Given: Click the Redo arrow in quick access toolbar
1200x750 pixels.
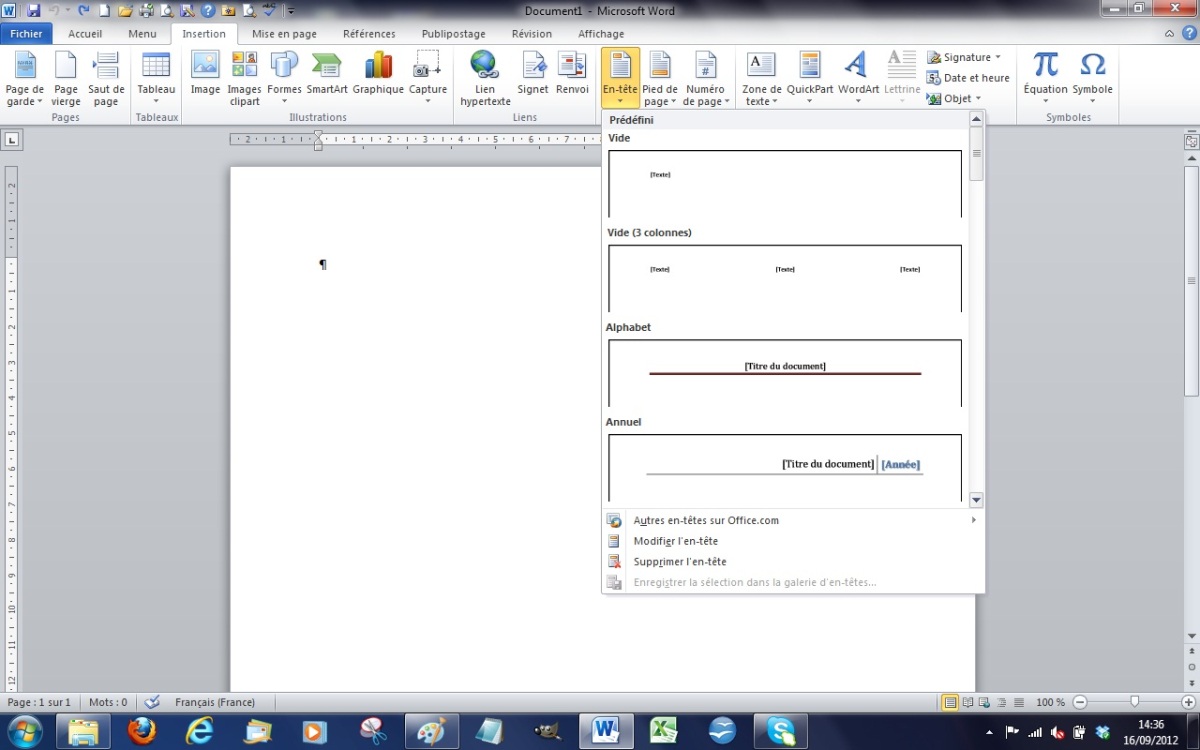Looking at the screenshot, I should pyautogui.click(x=84, y=11).
